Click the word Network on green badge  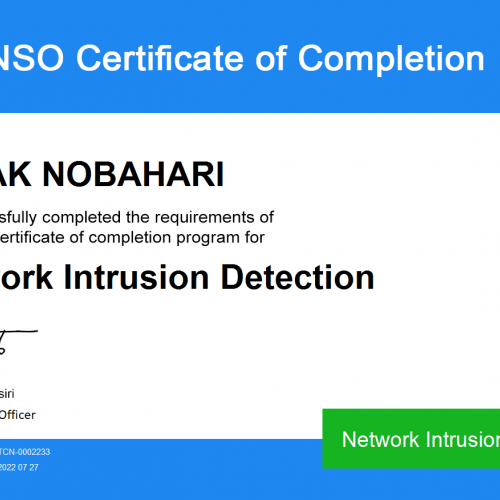tap(380, 439)
